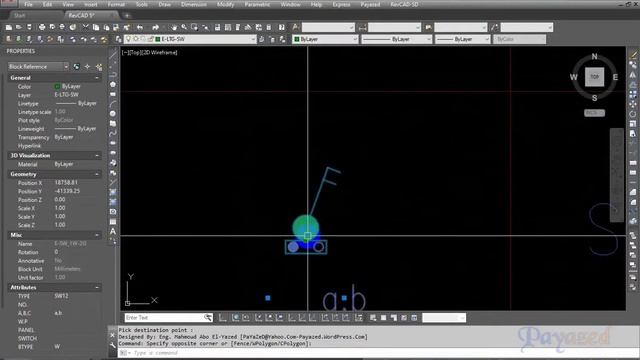
Task: Open the Format menu
Action: [x=116, y=4]
